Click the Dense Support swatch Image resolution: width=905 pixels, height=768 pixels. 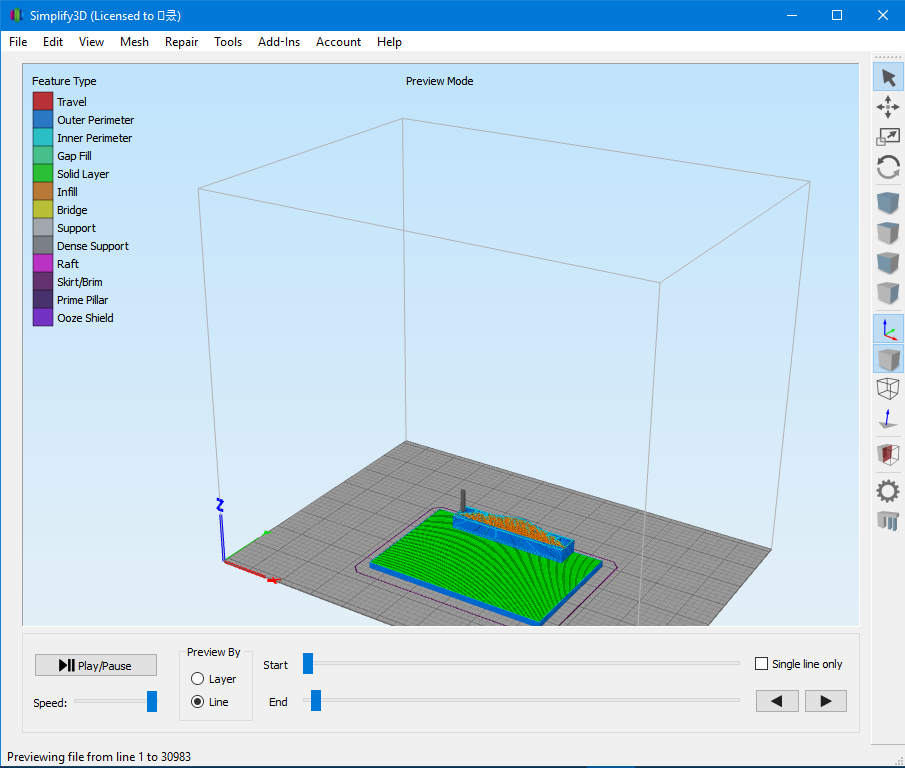coord(43,245)
